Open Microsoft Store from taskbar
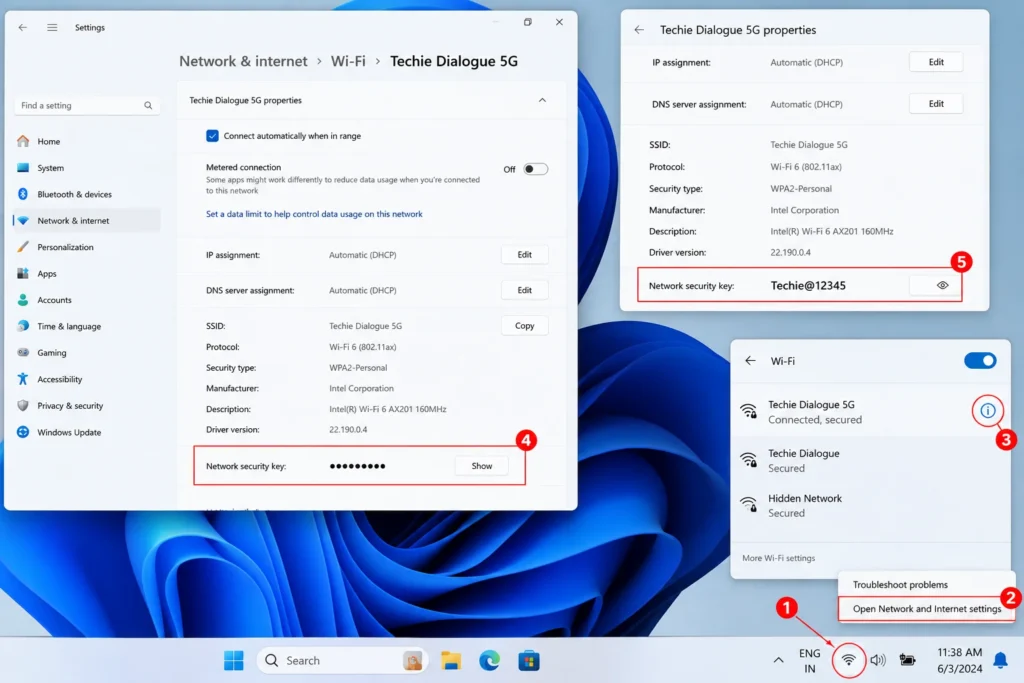 [x=529, y=661]
